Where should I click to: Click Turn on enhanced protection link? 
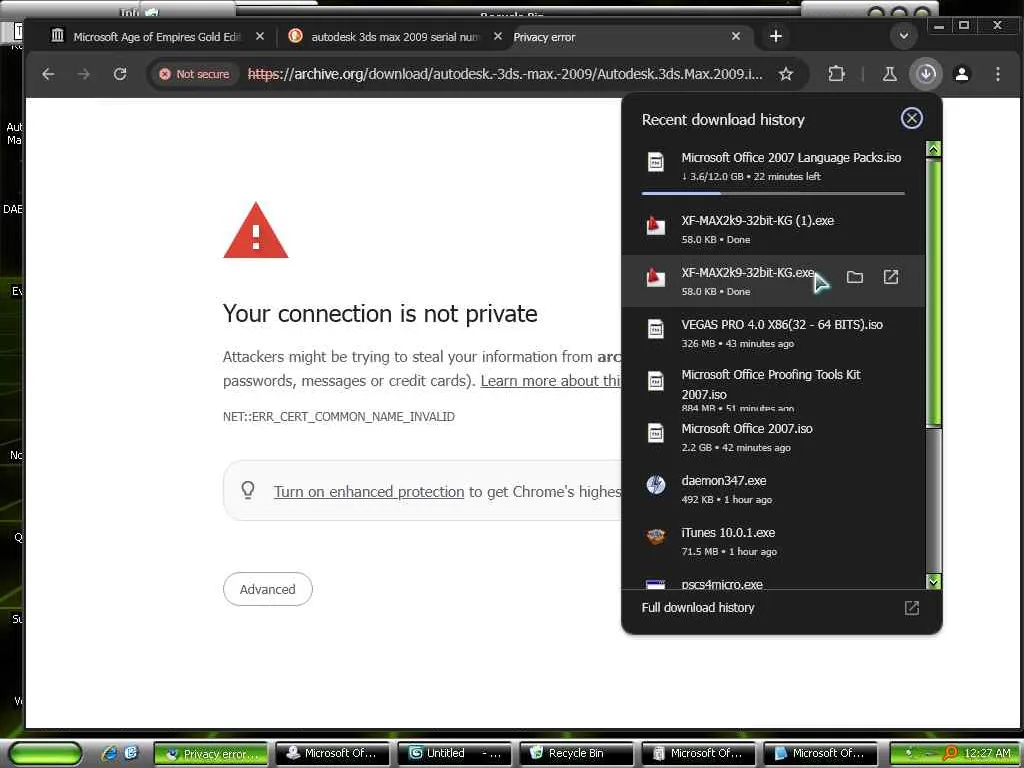(368, 492)
